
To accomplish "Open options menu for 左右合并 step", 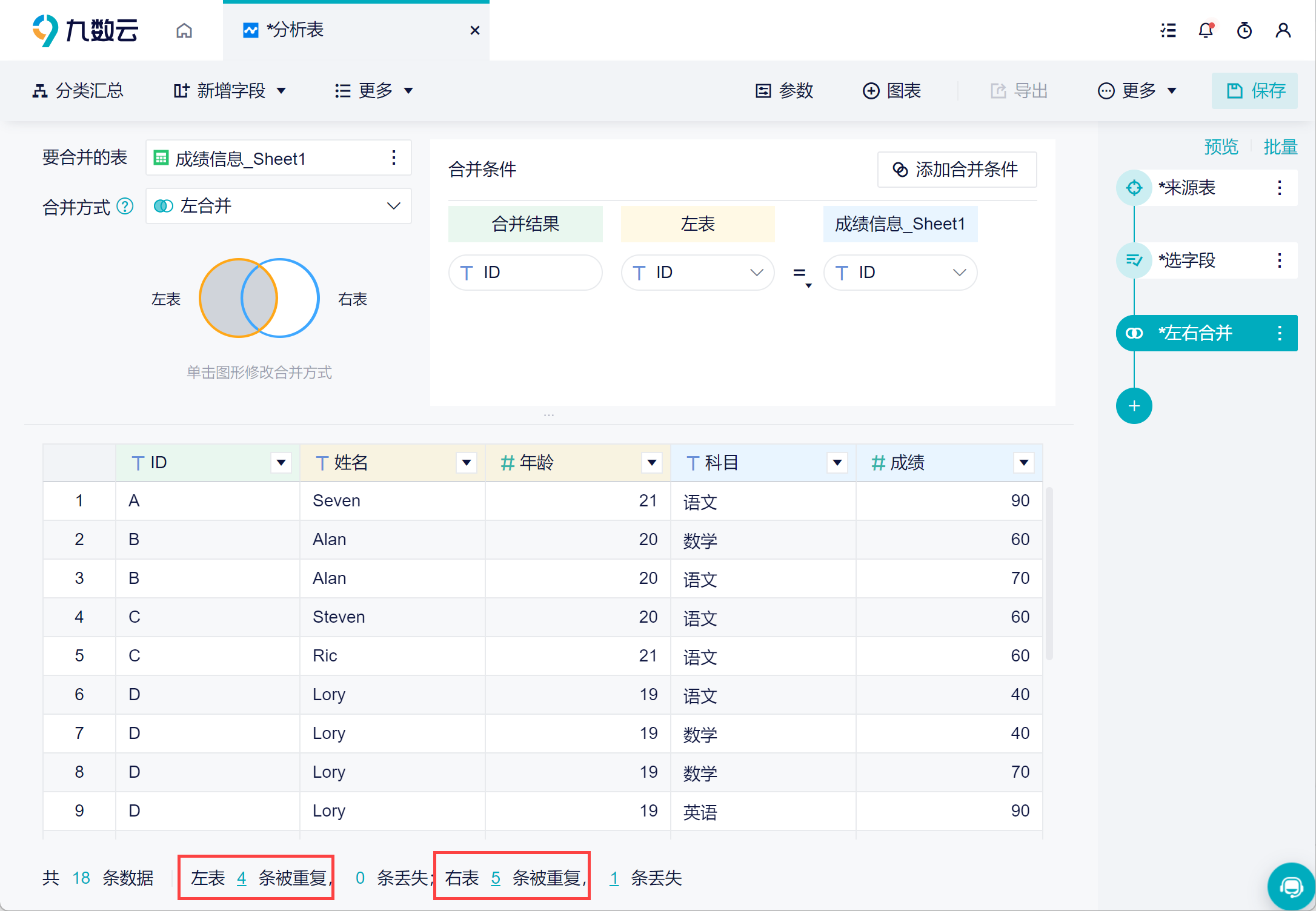I will pos(1279,333).
